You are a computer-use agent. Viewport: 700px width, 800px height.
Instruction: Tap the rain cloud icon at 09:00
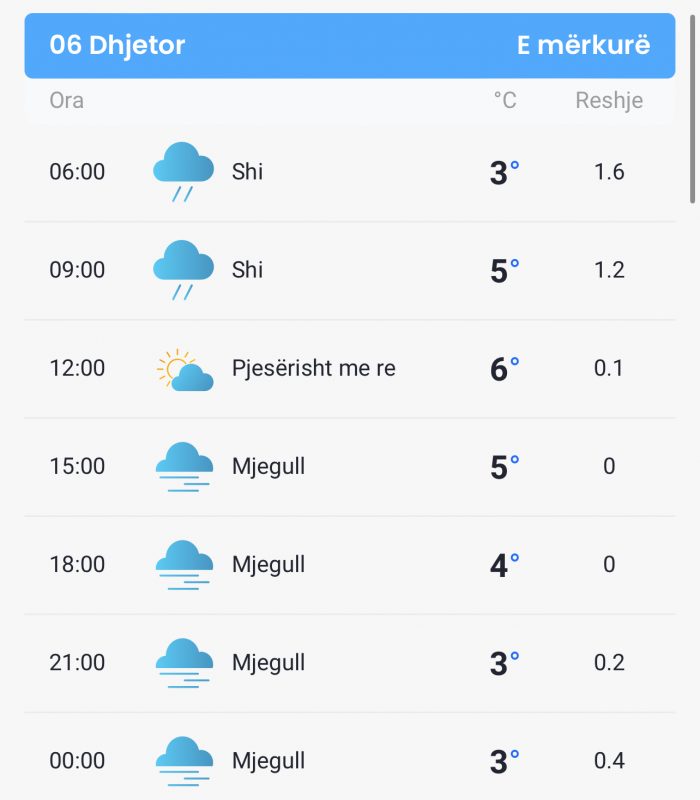(x=183, y=269)
